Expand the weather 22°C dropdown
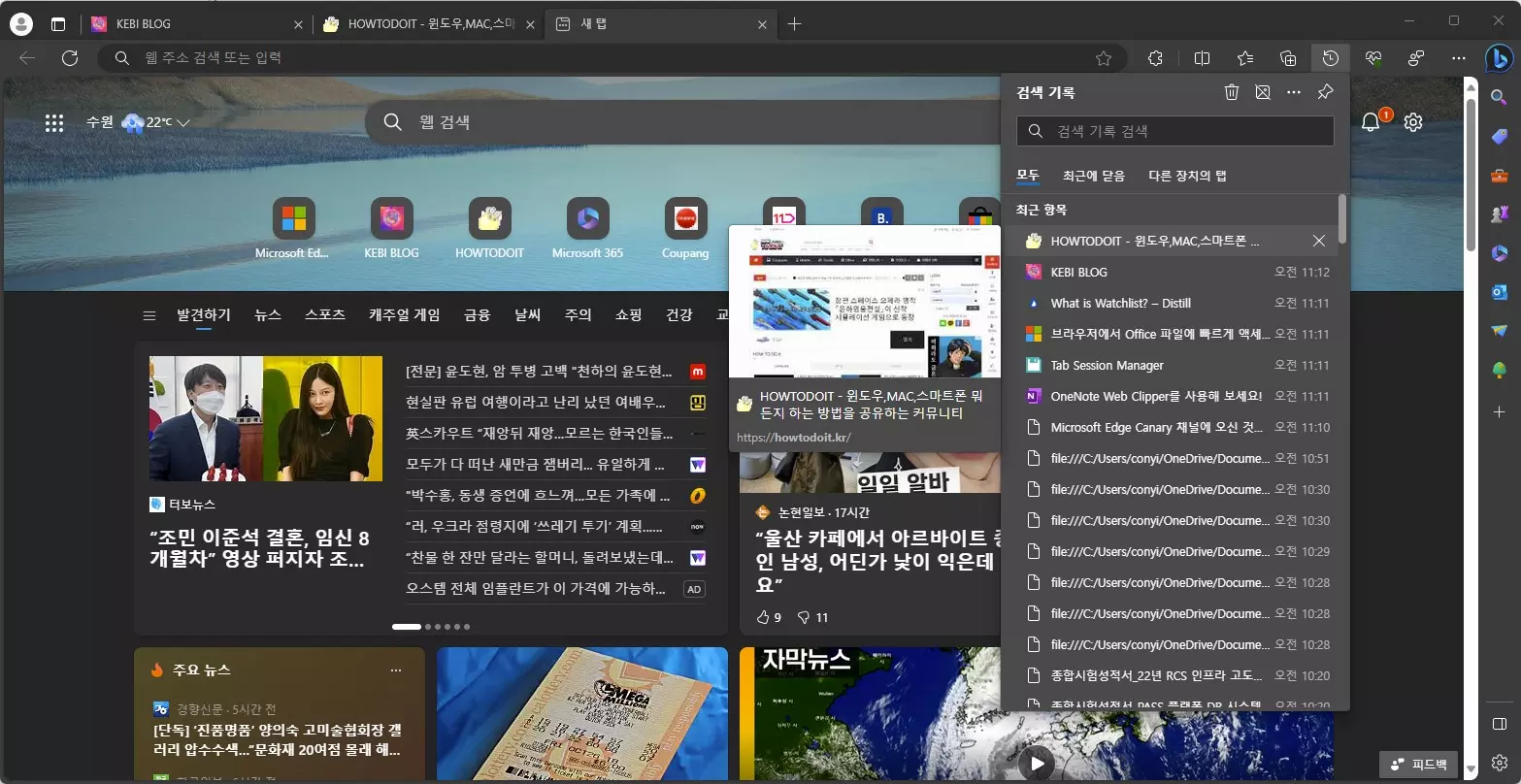This screenshot has width=1521, height=784. click(182, 123)
